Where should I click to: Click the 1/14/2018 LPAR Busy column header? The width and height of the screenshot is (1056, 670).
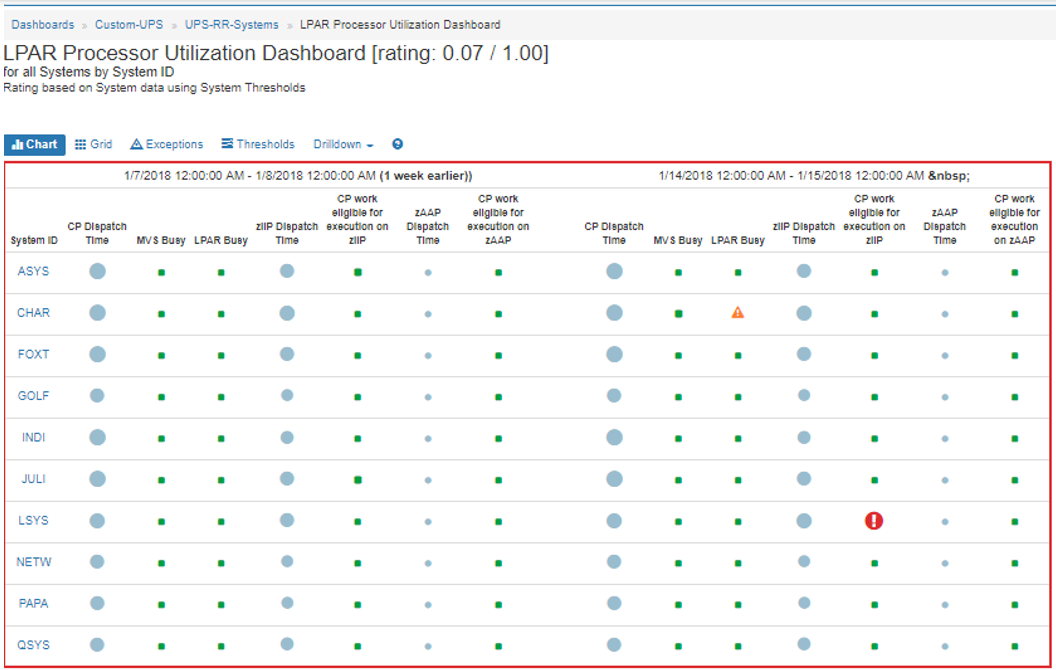(738, 240)
